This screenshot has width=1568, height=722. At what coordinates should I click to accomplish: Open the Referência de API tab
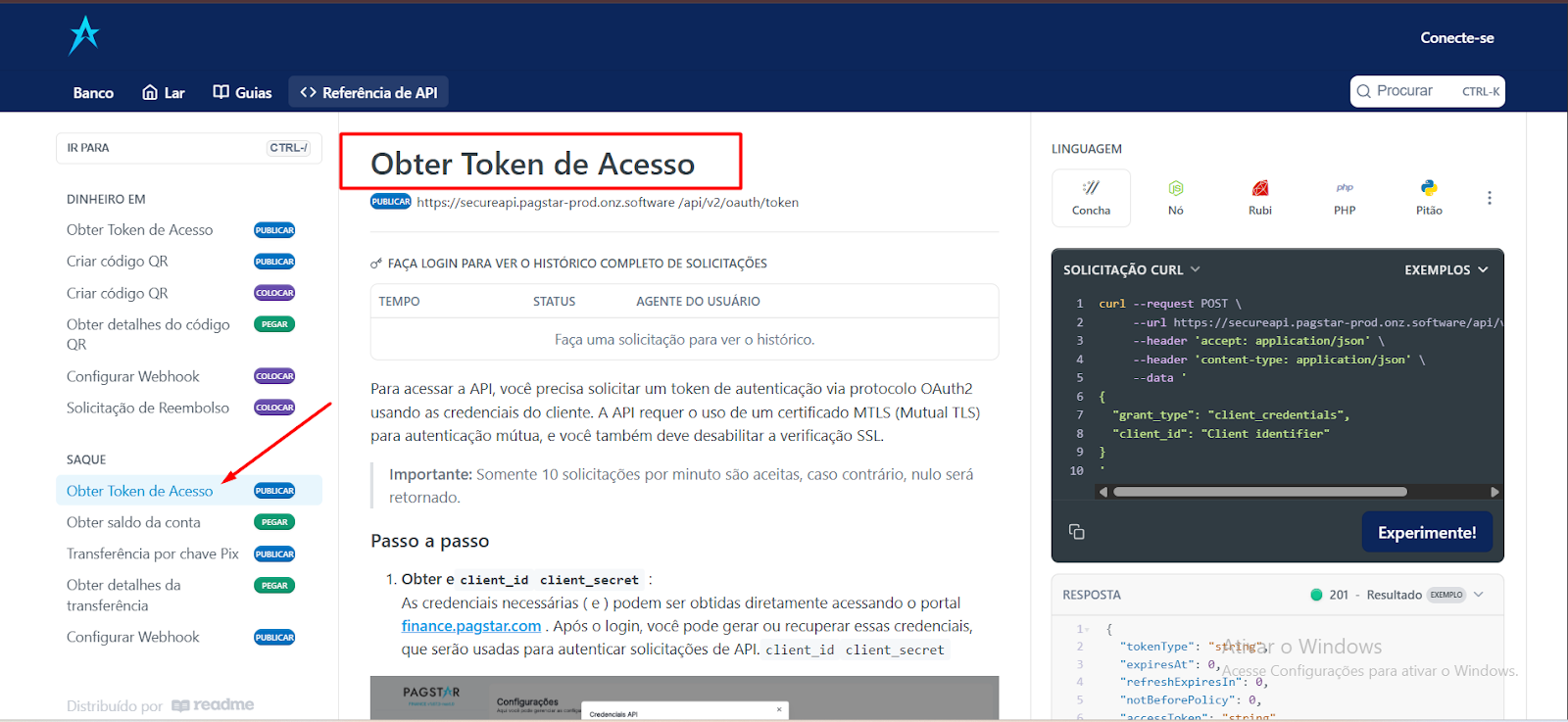coord(368,93)
